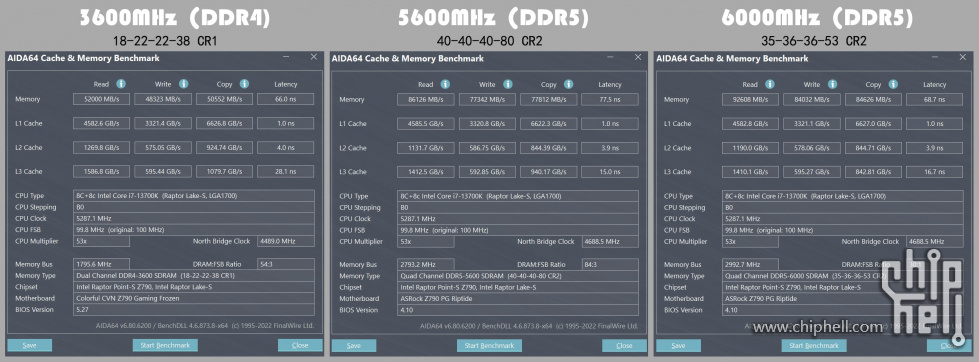
Task: Click Write info icon in DDR4-3600 window
Action: [x=184, y=84]
